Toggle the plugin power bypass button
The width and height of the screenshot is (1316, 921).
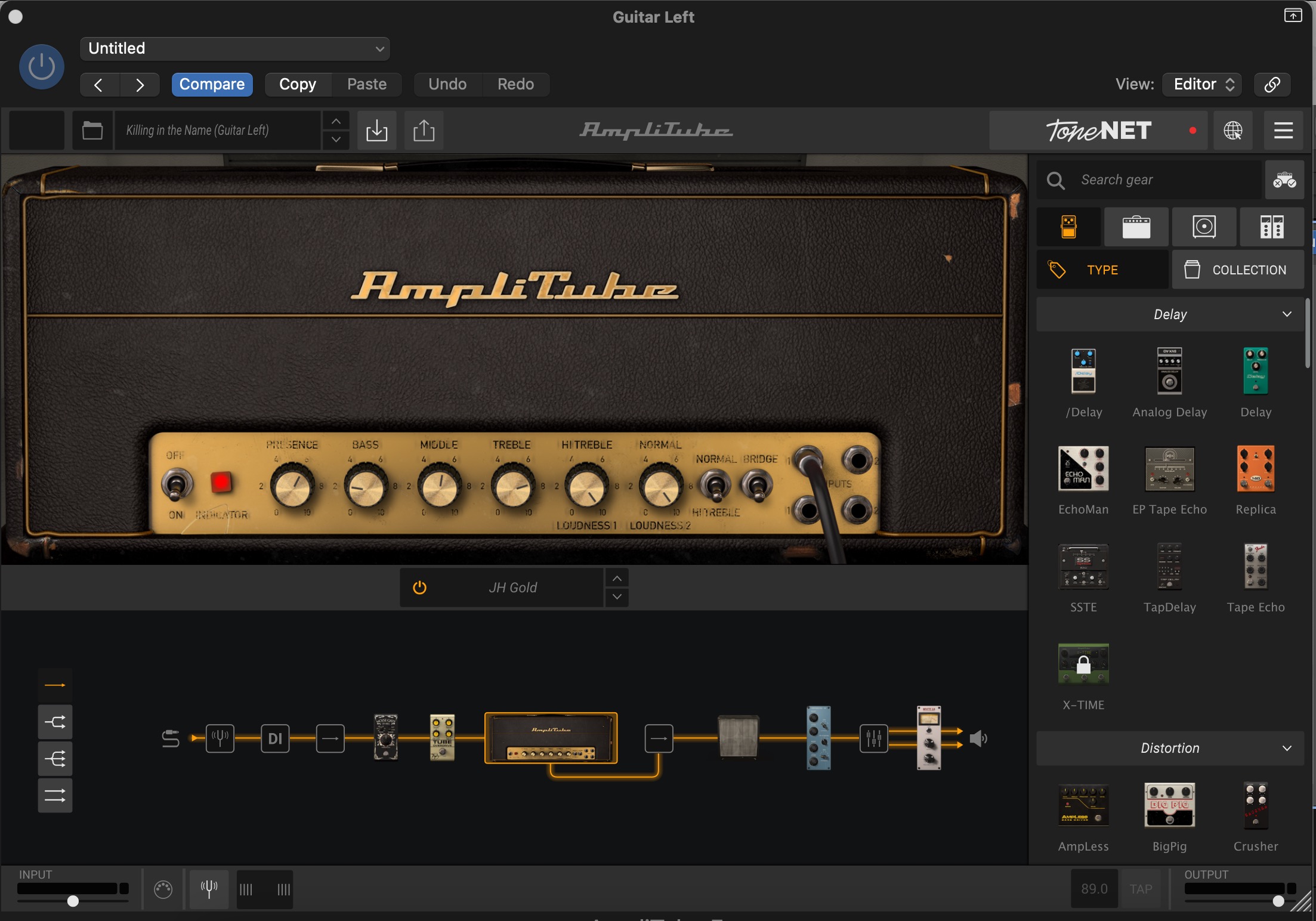42,67
